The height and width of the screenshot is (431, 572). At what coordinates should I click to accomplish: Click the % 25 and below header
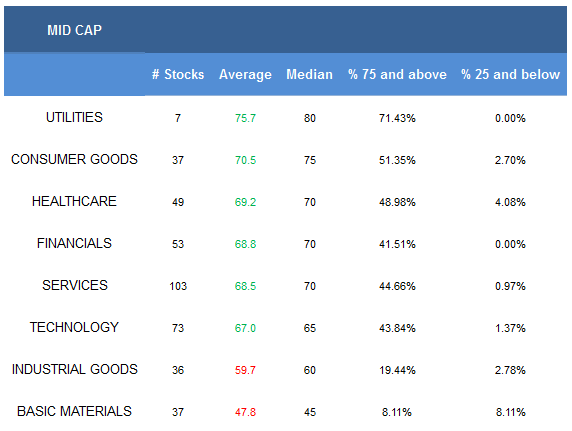tap(510, 74)
